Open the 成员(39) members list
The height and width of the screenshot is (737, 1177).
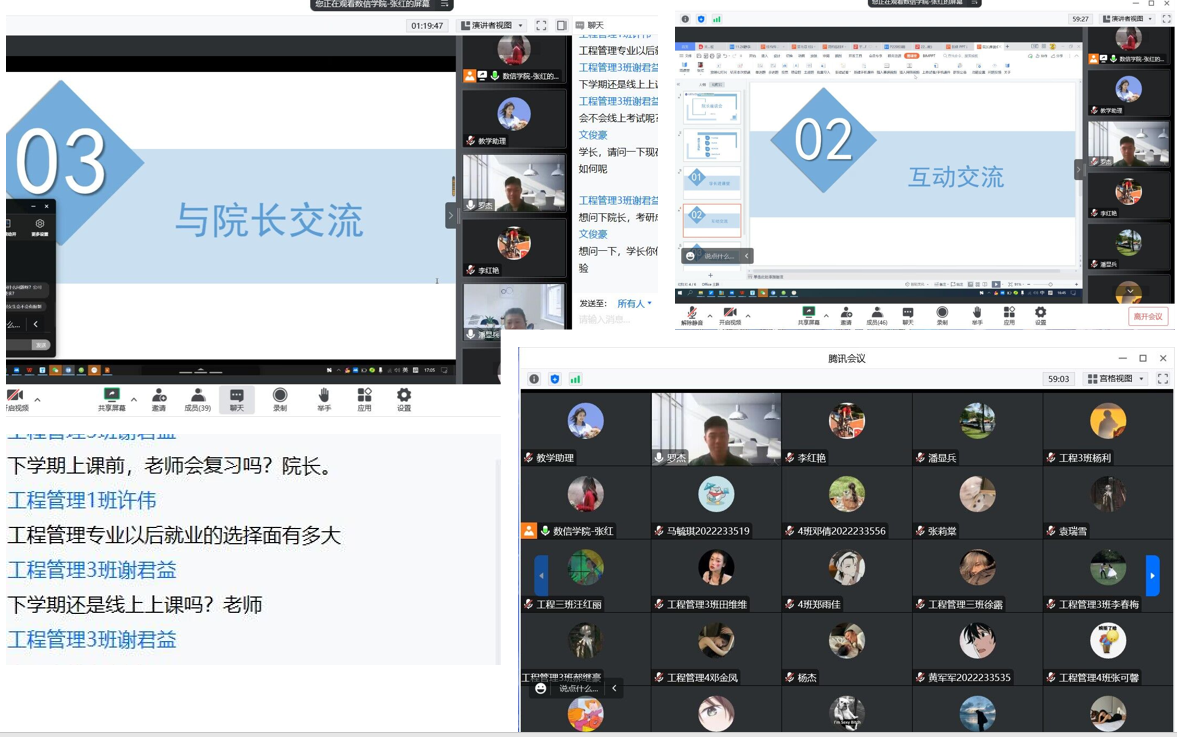[x=197, y=399]
